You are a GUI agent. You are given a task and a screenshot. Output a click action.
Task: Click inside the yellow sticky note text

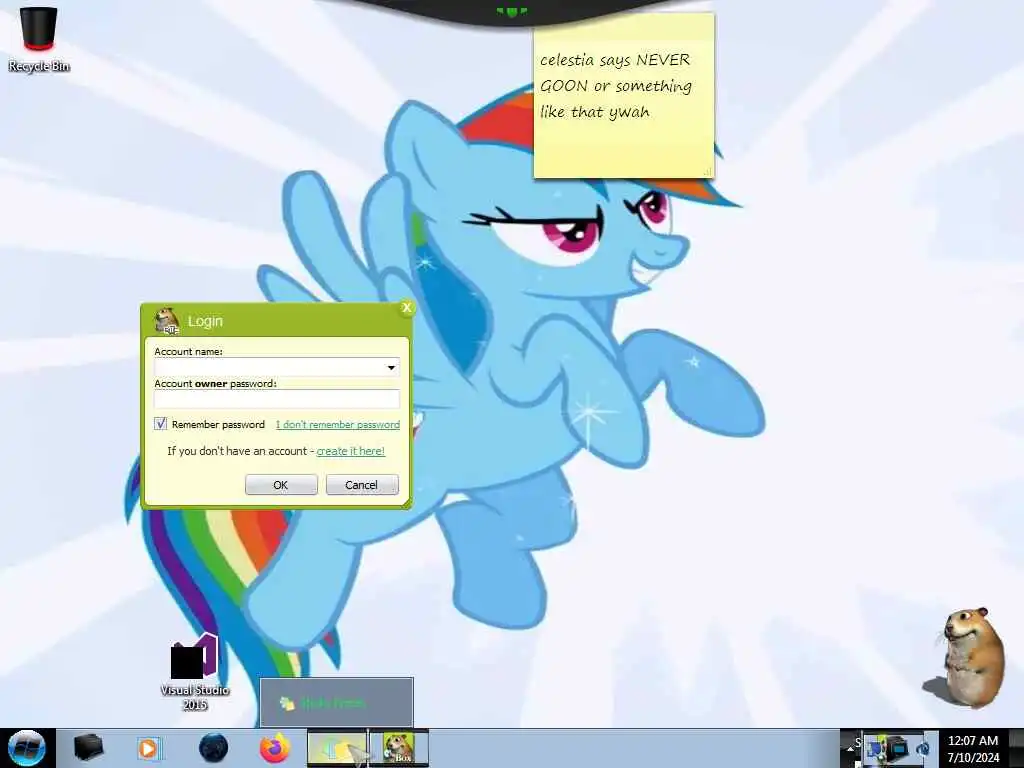615,86
